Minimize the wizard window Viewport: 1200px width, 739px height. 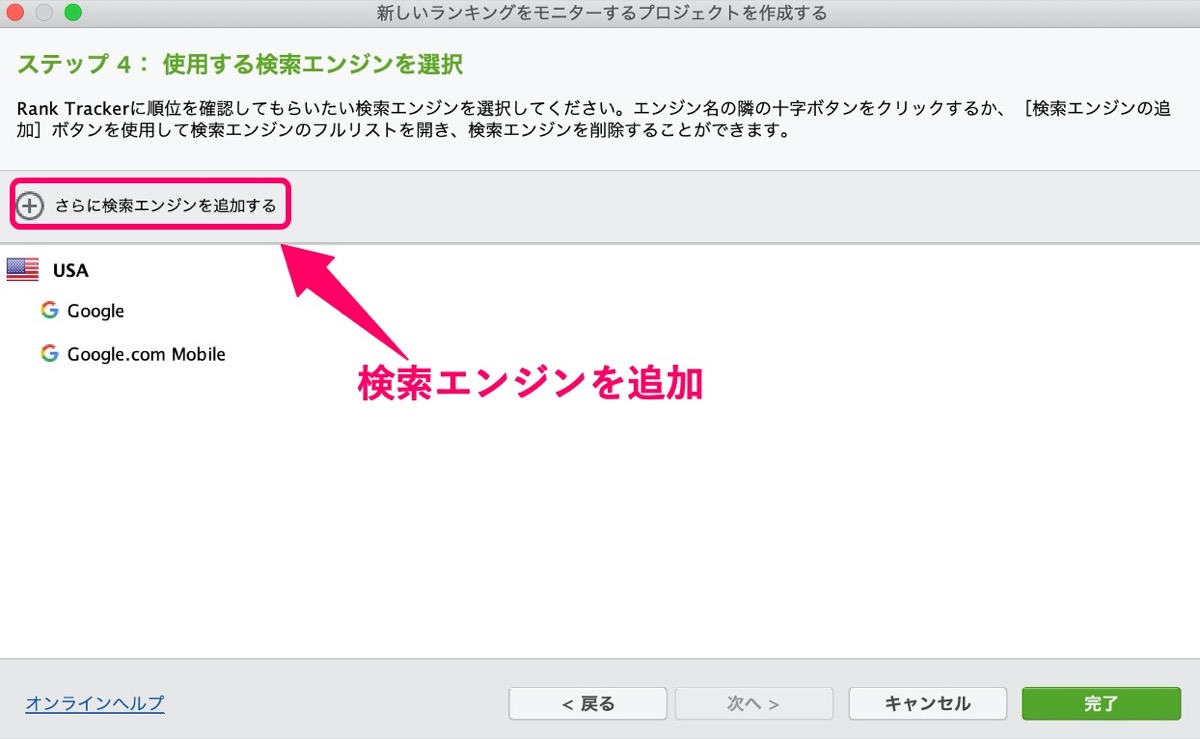point(44,13)
